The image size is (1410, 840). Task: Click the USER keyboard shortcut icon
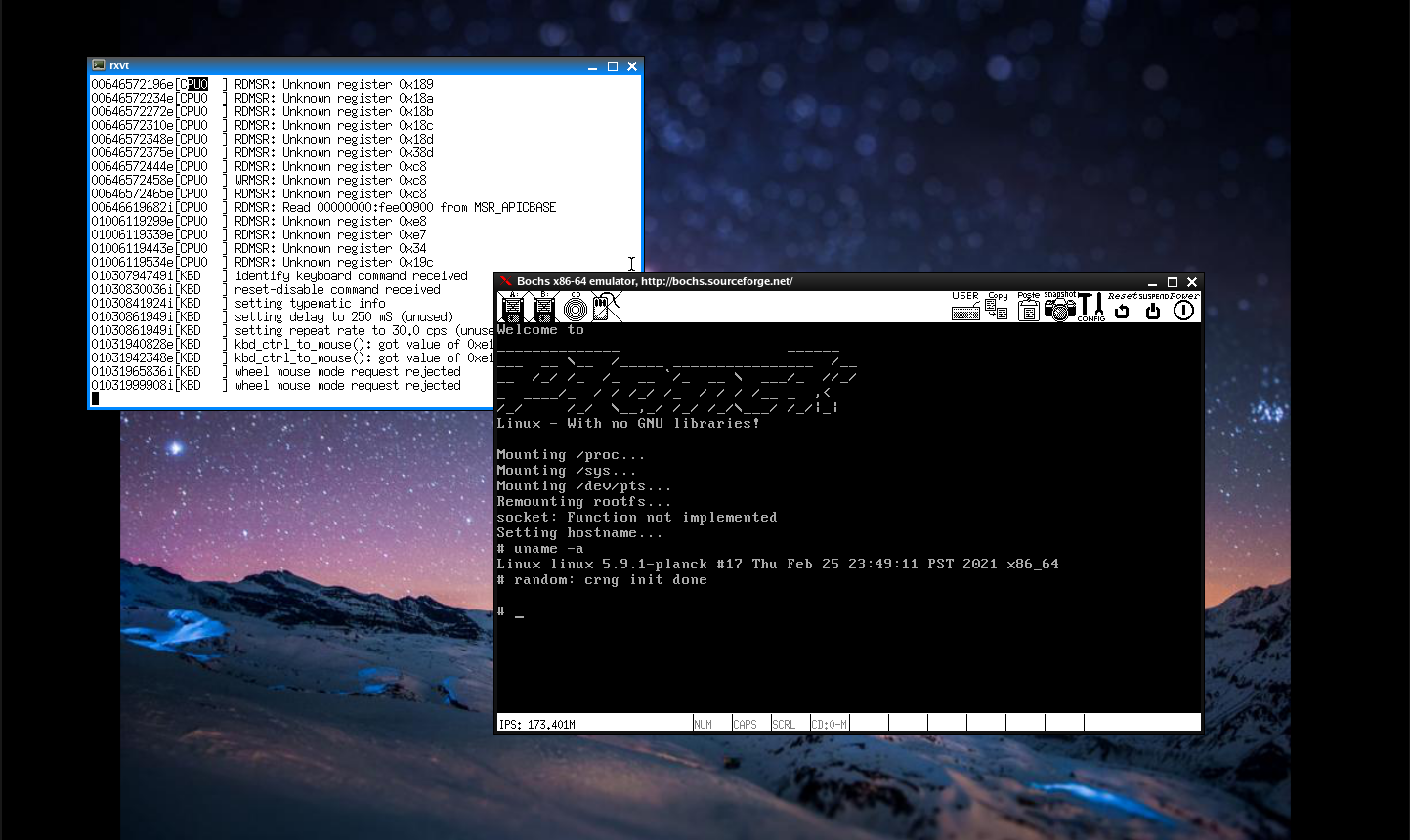(965, 307)
